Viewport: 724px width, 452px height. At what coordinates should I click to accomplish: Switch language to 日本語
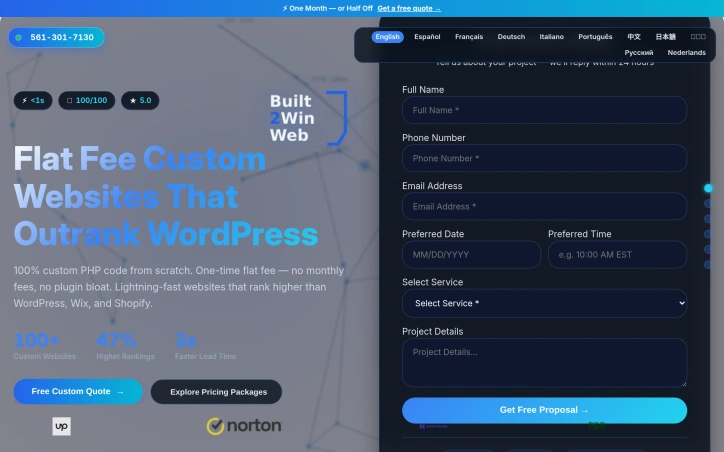click(x=665, y=37)
